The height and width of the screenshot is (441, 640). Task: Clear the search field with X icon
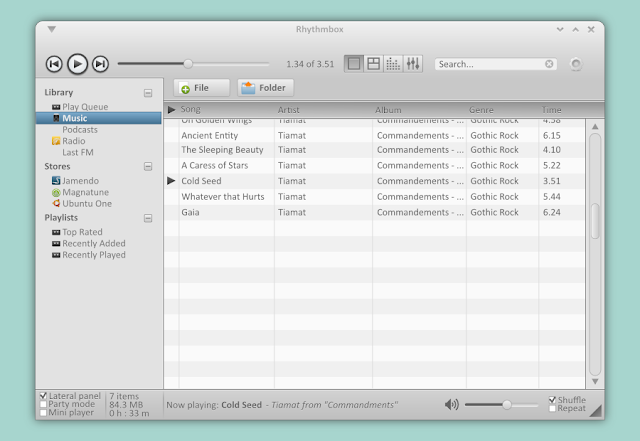[549, 64]
